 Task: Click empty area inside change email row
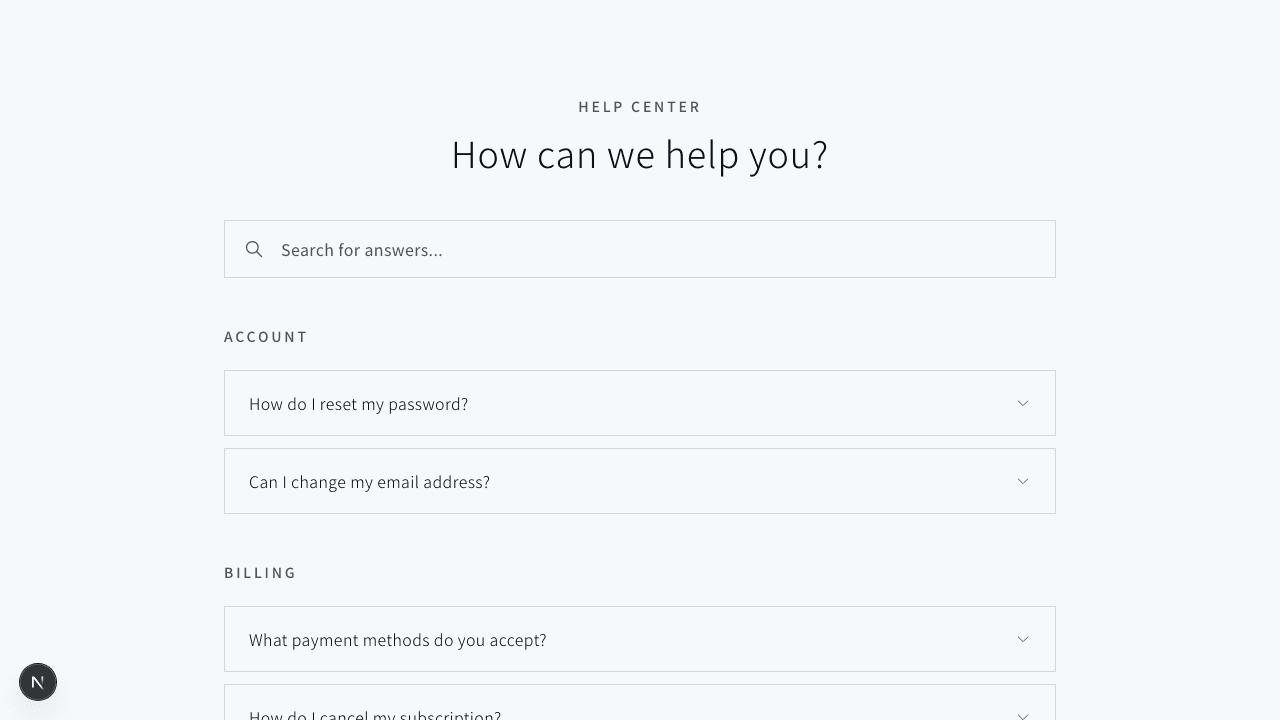(750, 482)
